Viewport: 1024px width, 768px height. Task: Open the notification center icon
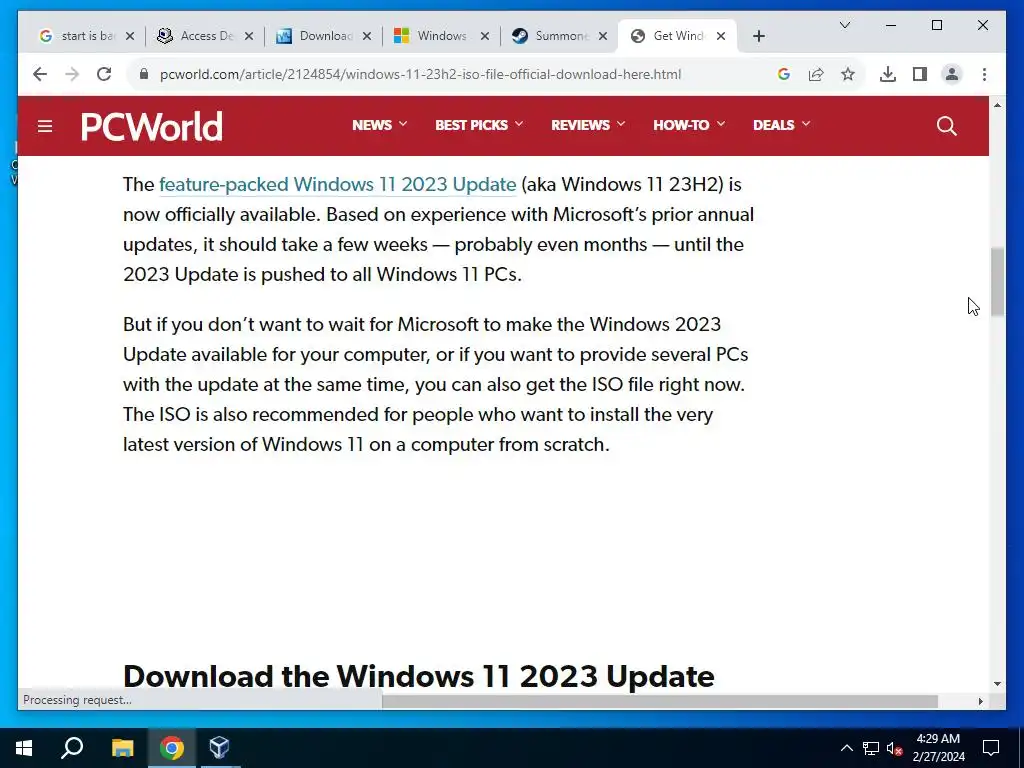pyautogui.click(x=991, y=748)
